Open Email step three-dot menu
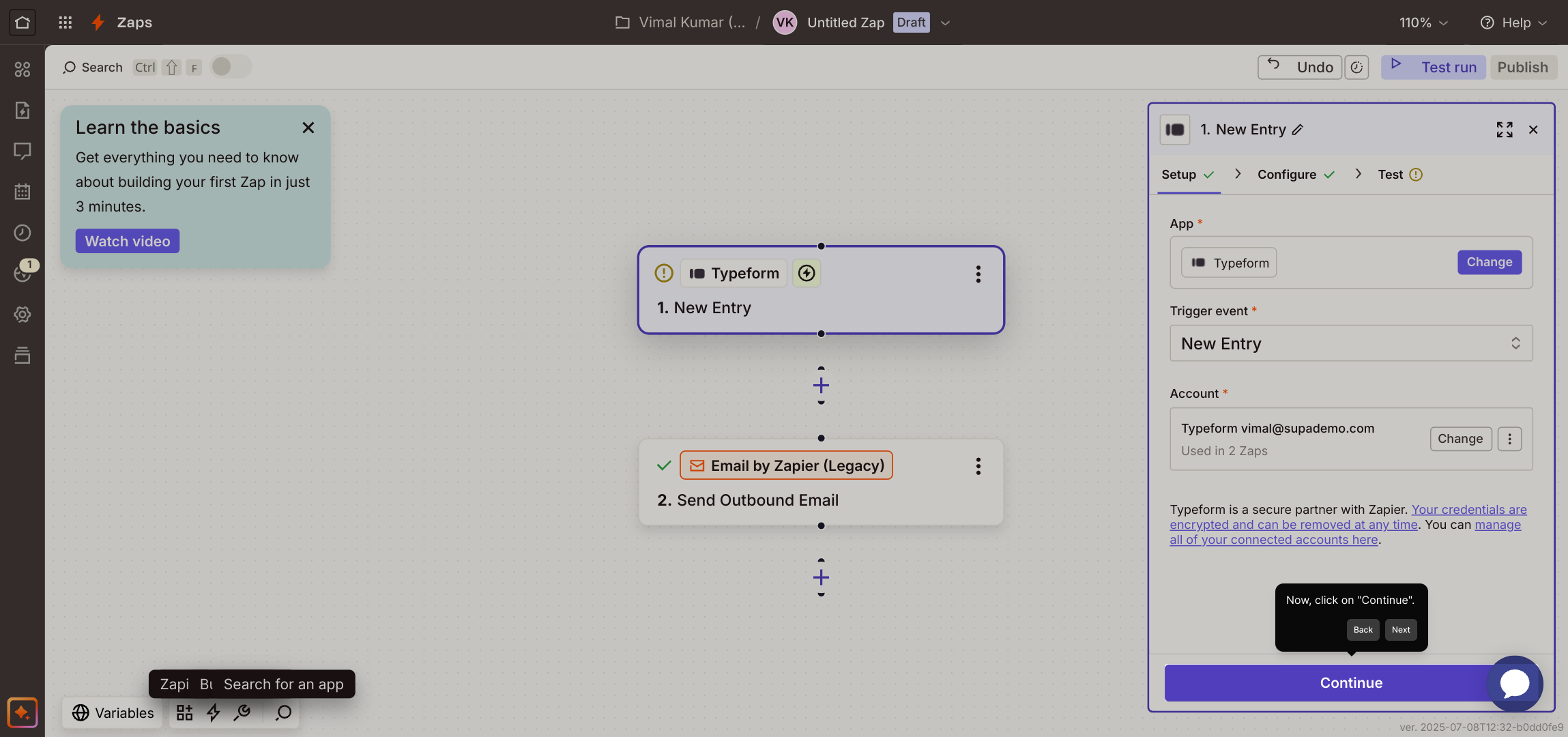The image size is (1568, 737). (x=978, y=465)
